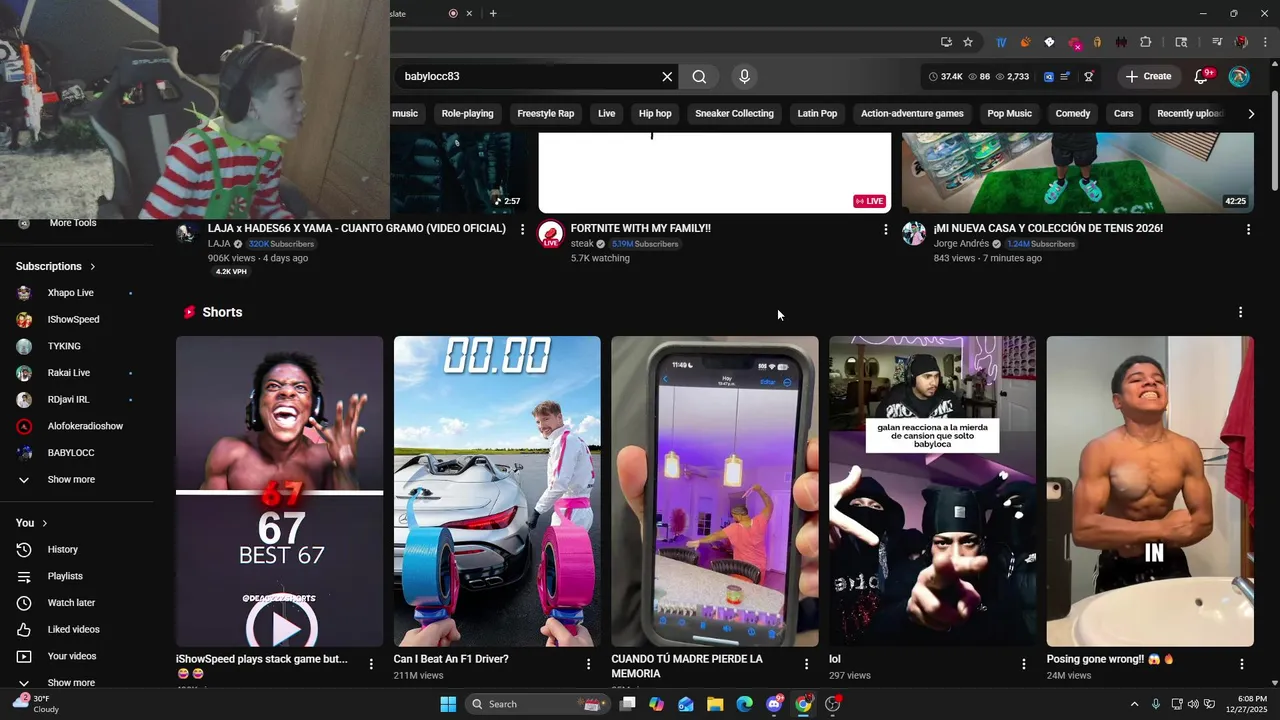Open YouTube notifications bell

point(1203,77)
